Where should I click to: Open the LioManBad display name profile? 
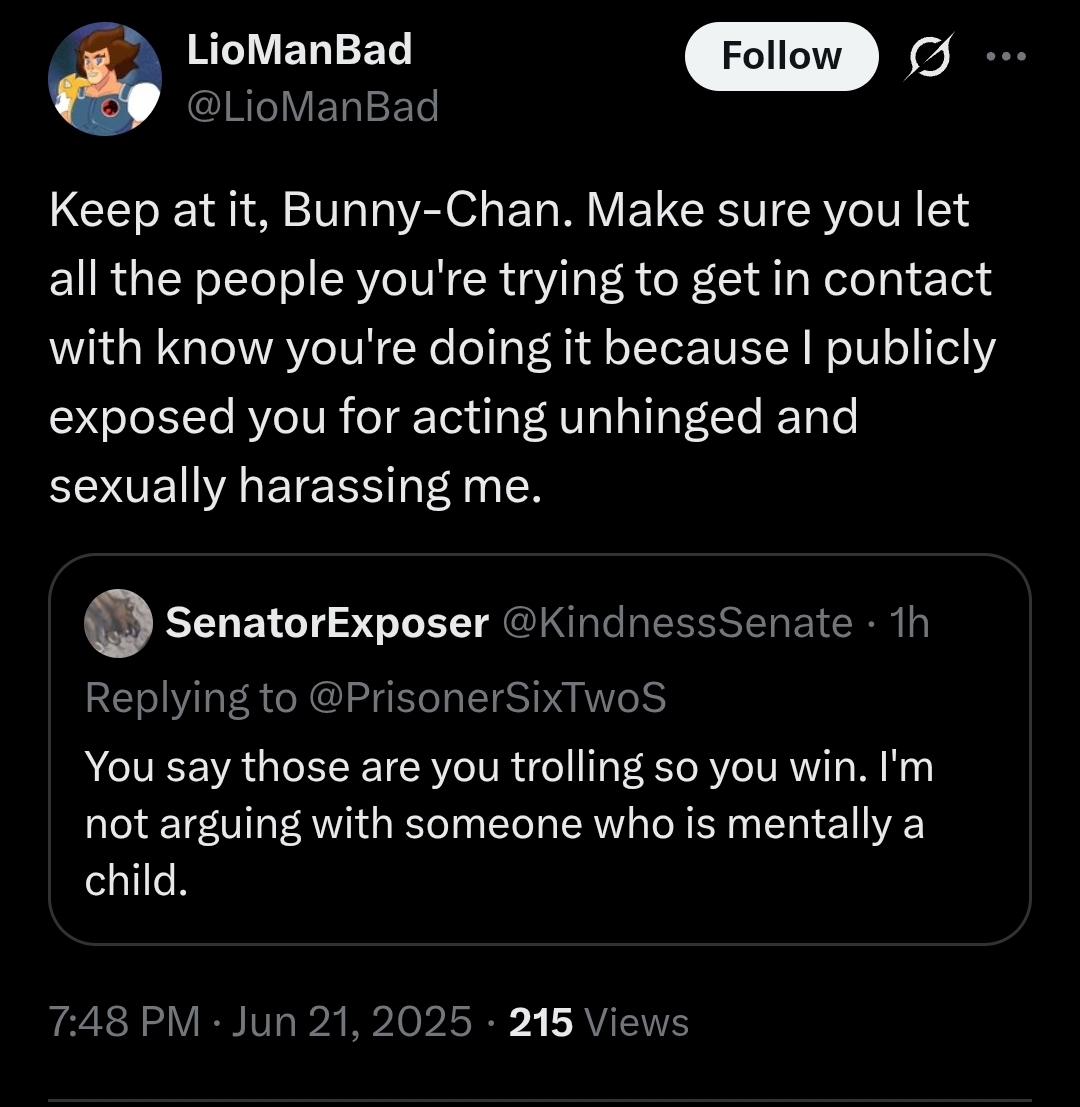[299, 50]
